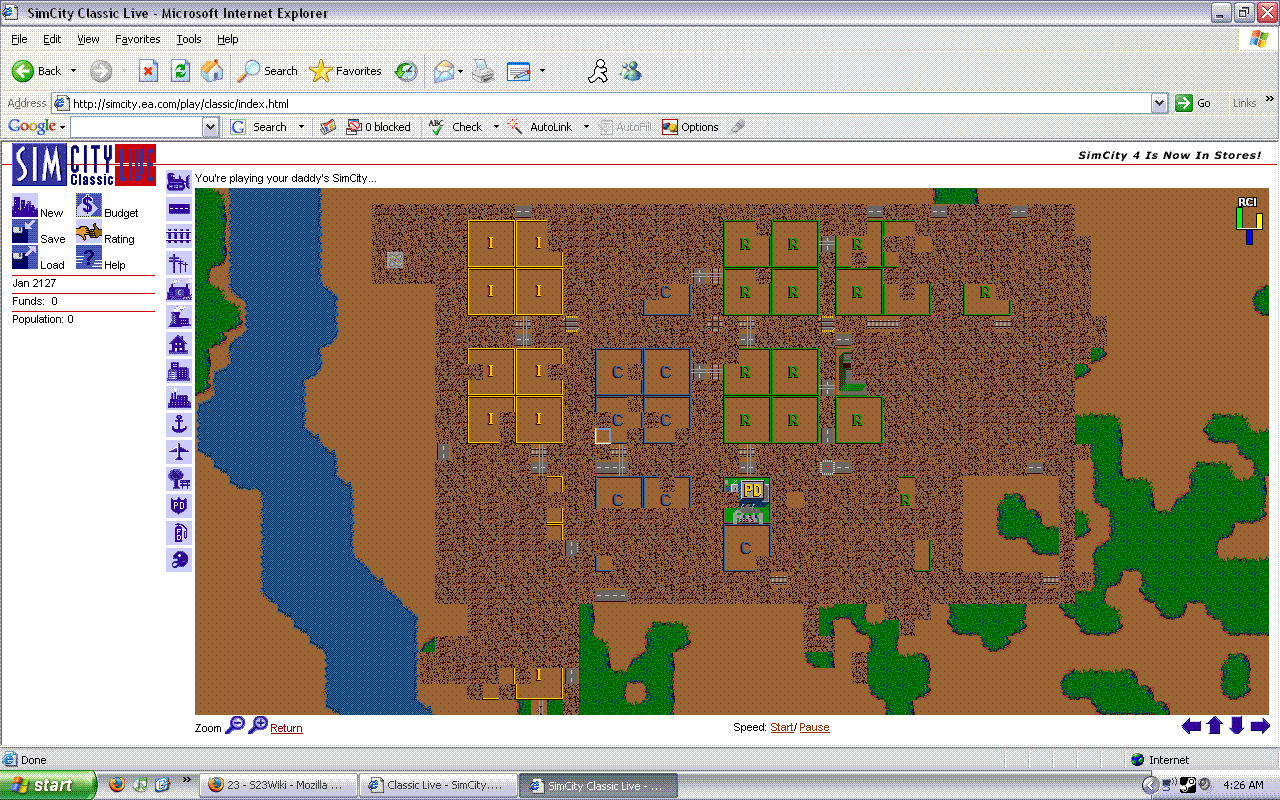Expand the Google search box history dropdown
1280x800 pixels.
(x=210, y=127)
